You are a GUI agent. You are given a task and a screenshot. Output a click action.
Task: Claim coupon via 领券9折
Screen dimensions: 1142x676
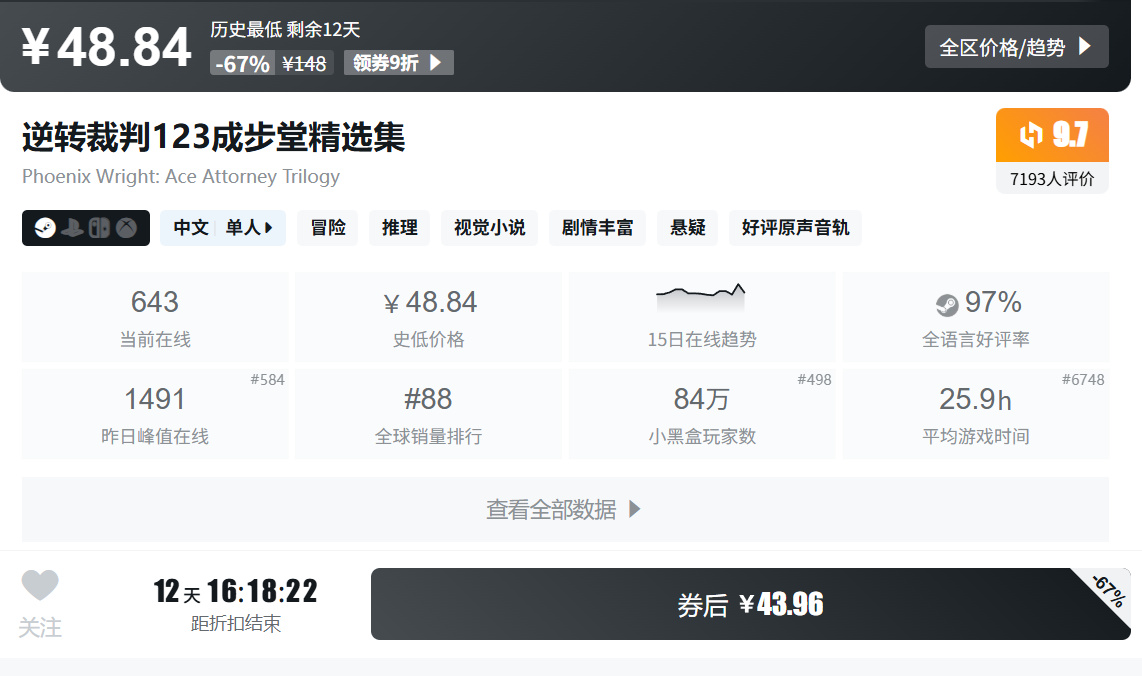tap(398, 63)
